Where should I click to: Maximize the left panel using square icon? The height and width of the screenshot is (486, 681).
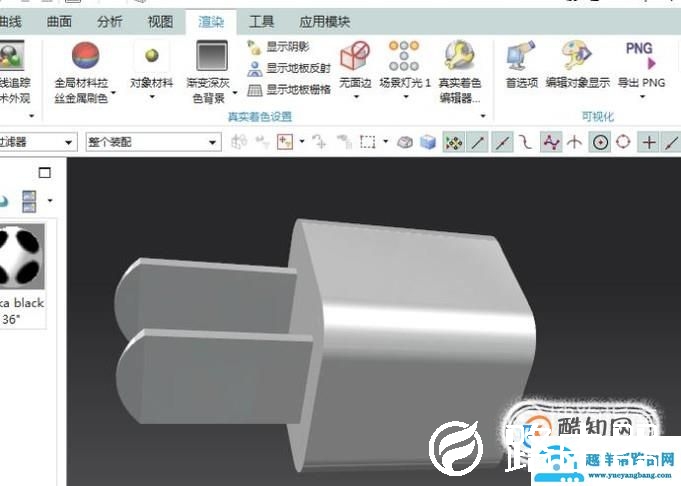click(44, 173)
